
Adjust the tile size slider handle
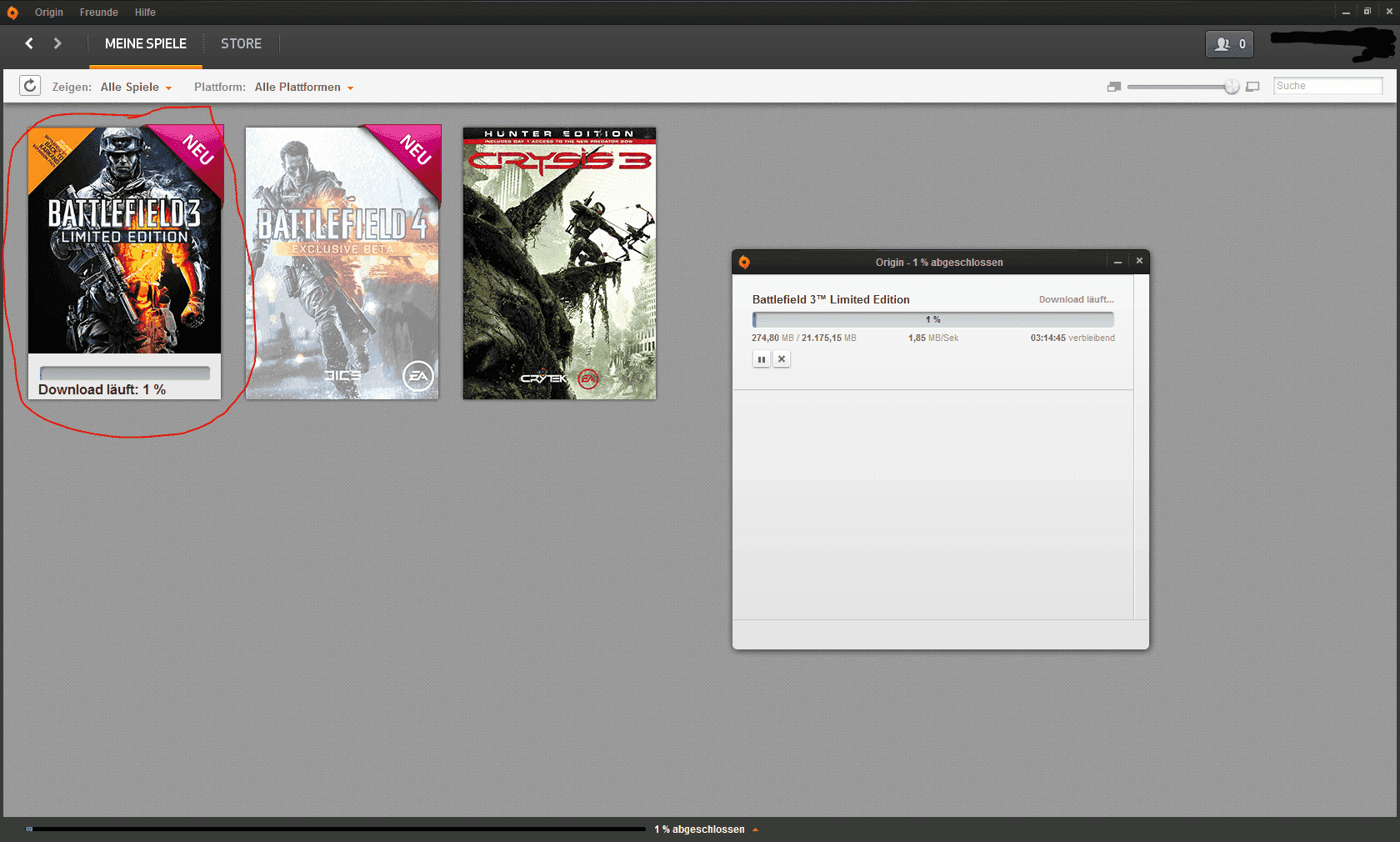point(1232,87)
